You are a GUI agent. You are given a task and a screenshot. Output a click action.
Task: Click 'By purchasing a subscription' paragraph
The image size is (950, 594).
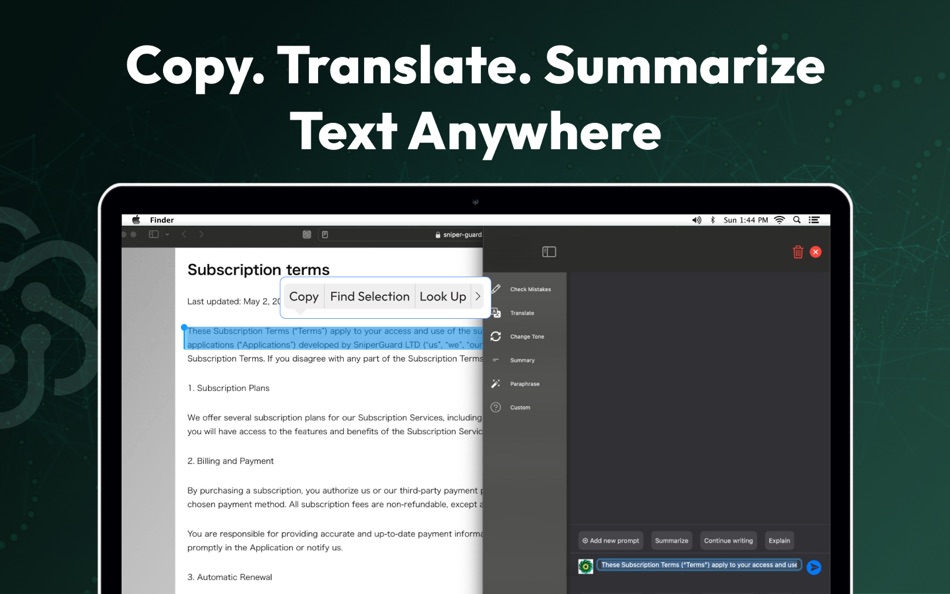tap(335, 497)
